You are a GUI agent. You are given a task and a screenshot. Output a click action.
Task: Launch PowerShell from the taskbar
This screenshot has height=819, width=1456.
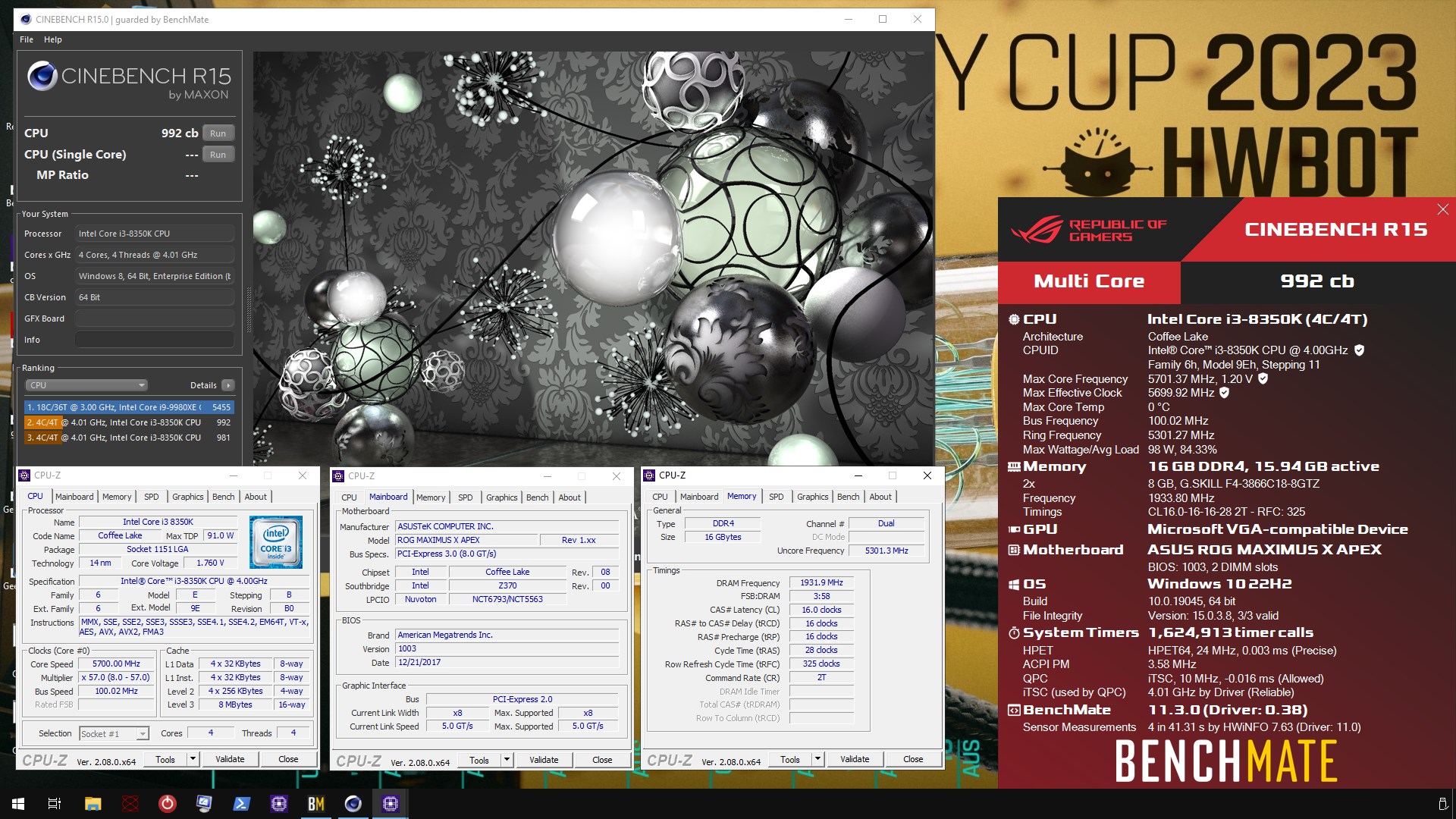click(x=242, y=804)
